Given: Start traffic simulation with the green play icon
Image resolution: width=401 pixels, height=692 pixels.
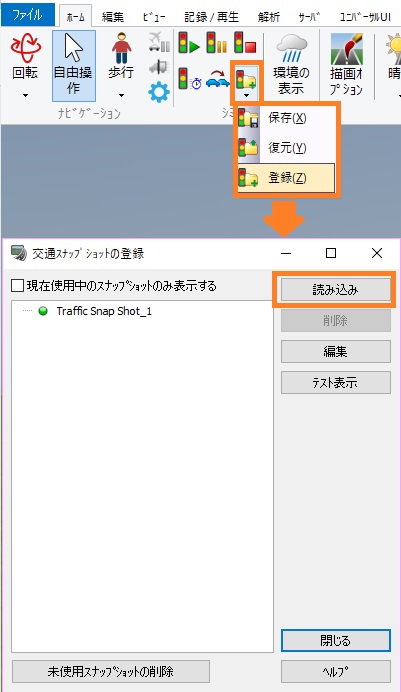Looking at the screenshot, I should tap(189, 43).
